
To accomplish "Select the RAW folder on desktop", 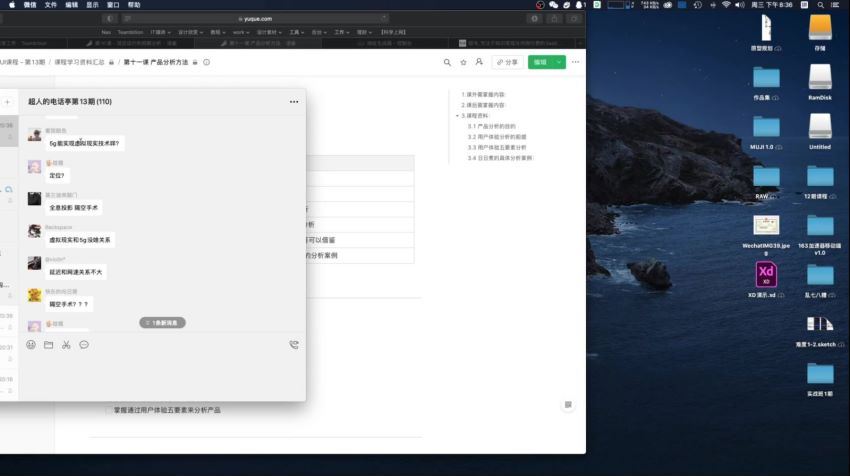I will coord(766,177).
